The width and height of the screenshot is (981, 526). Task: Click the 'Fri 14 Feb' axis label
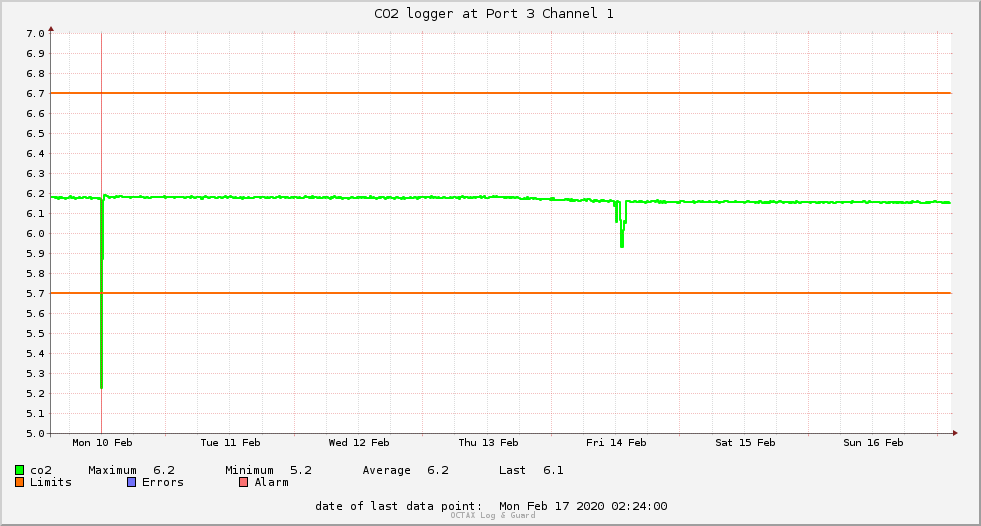(616, 443)
